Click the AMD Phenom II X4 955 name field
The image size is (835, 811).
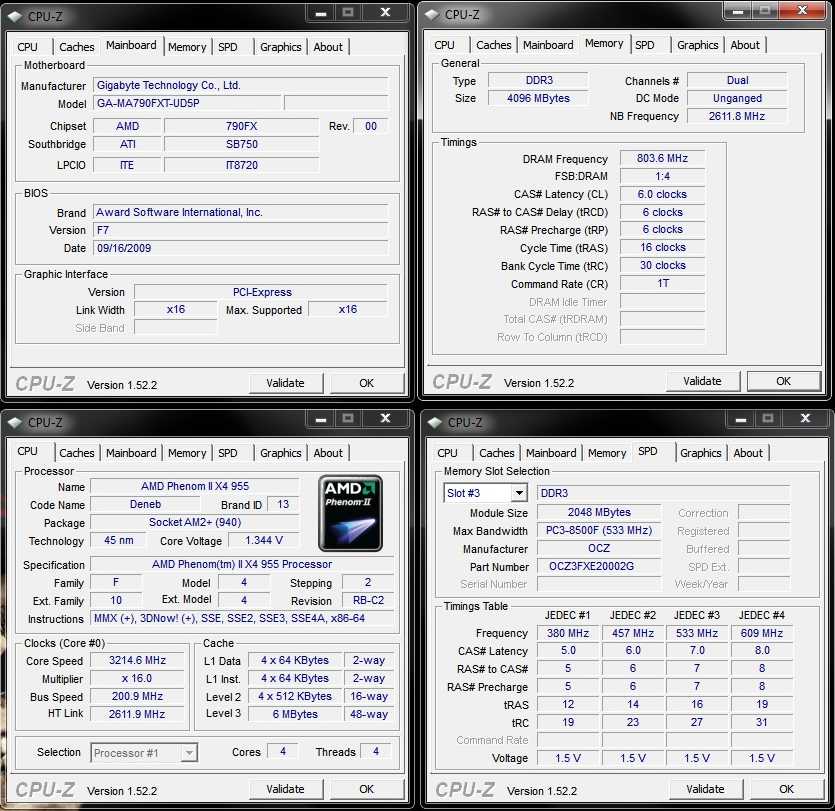click(x=195, y=486)
